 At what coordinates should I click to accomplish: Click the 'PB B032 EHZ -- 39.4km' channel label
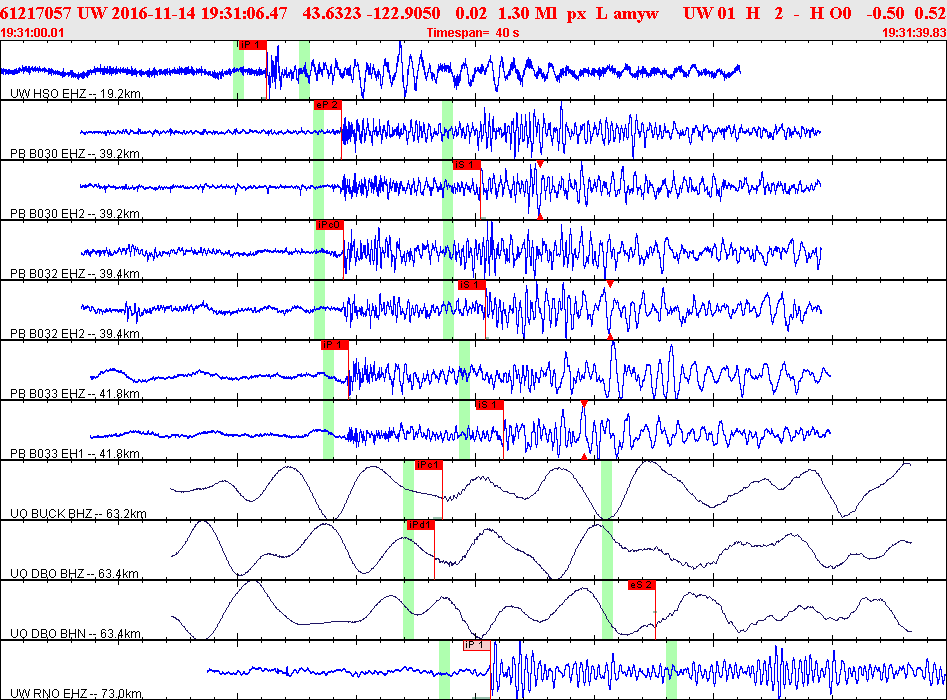[x=76, y=274]
